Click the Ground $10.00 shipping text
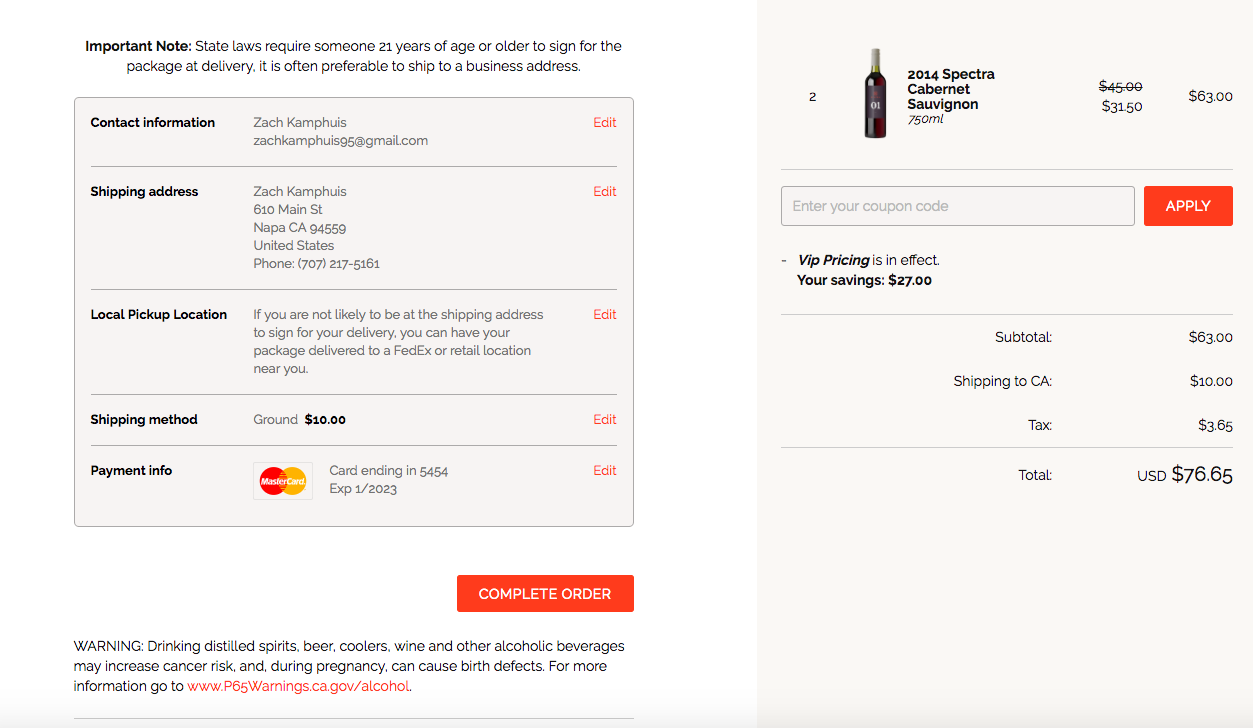The height and width of the screenshot is (728, 1253). (x=299, y=420)
